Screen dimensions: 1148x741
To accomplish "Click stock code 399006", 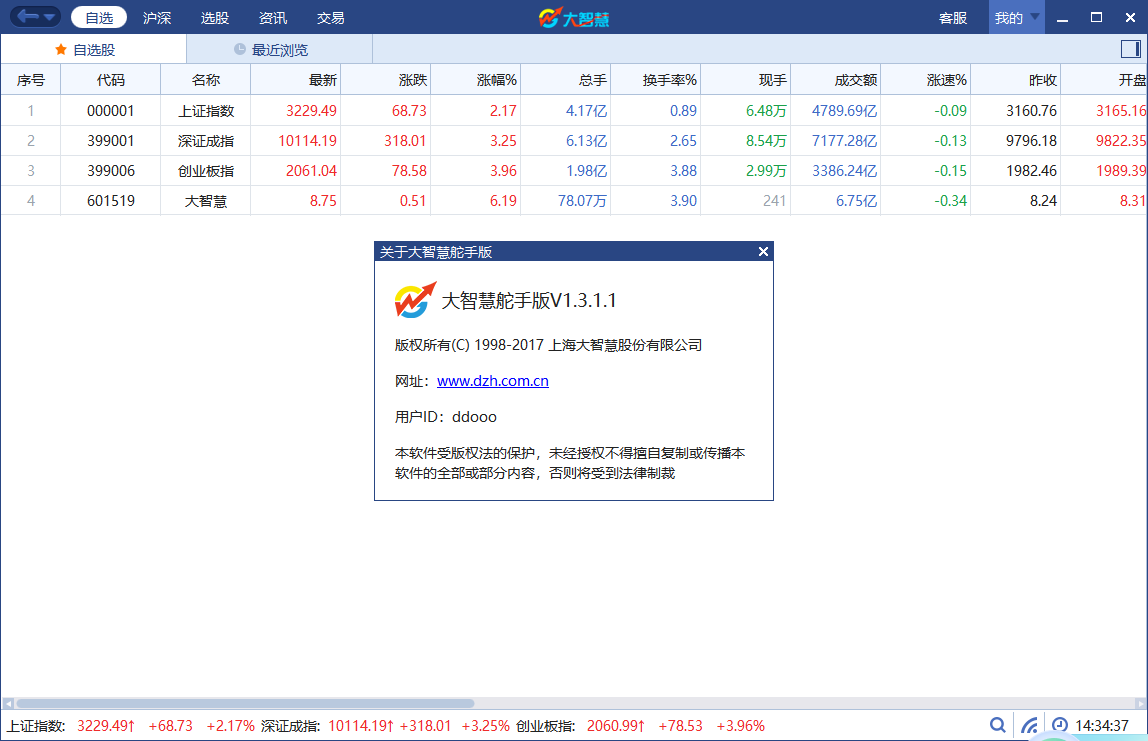I will click(x=111, y=171).
